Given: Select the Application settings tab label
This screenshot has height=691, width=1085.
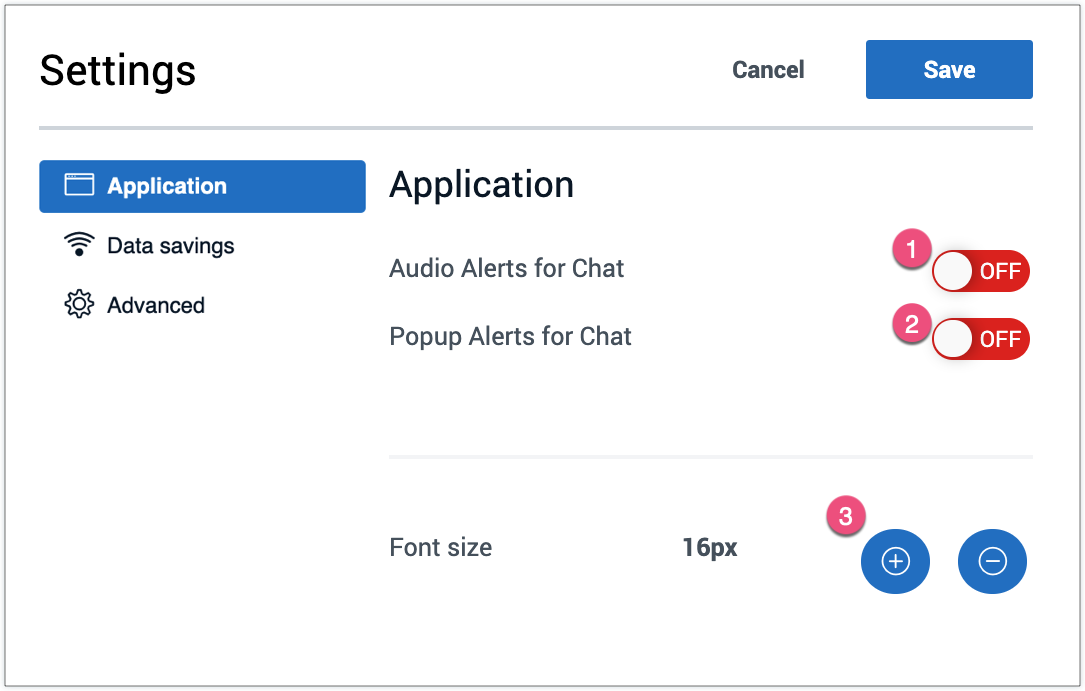Looking at the screenshot, I should tap(167, 186).
